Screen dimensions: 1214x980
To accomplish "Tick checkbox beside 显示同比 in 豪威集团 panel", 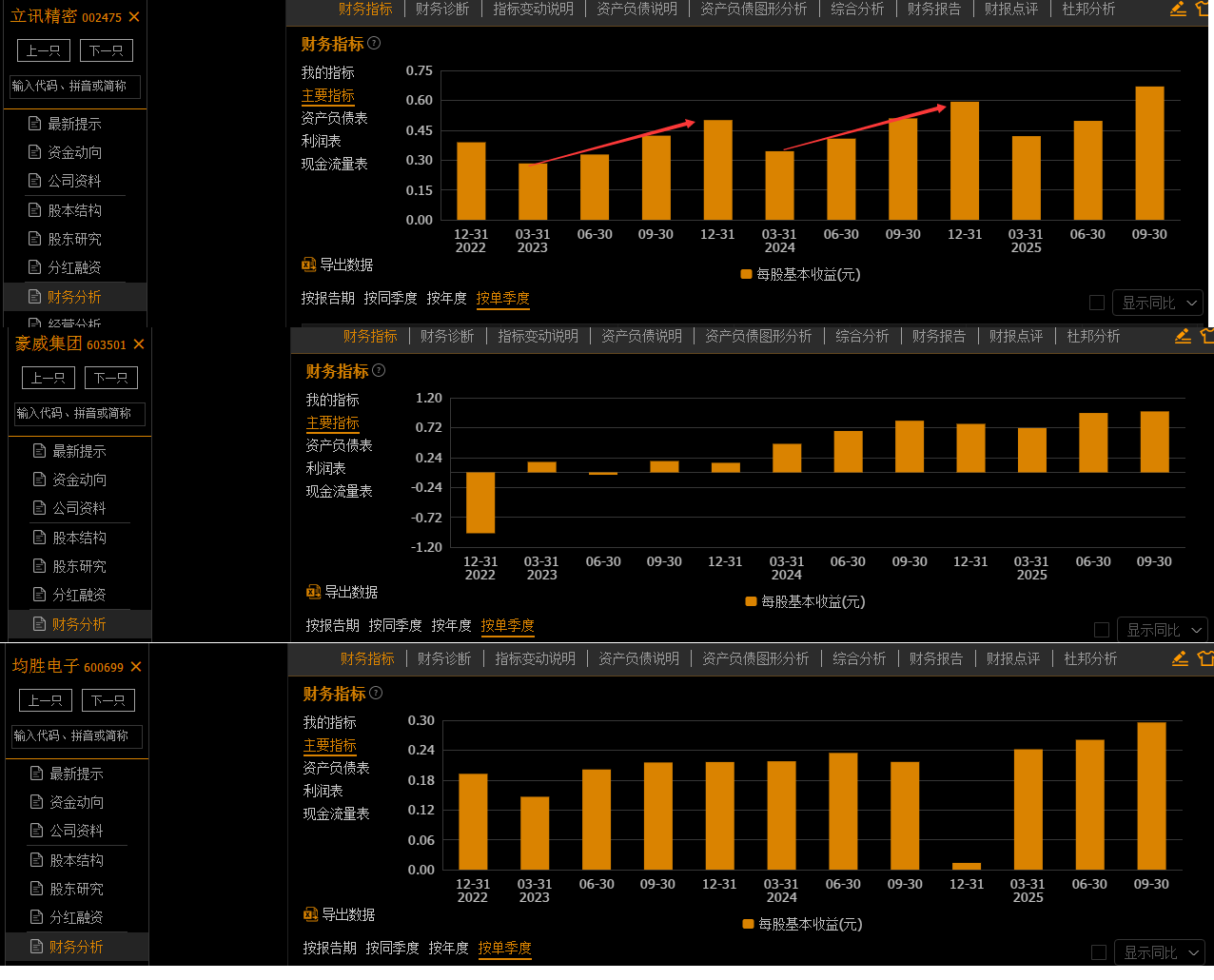I will click(1102, 630).
